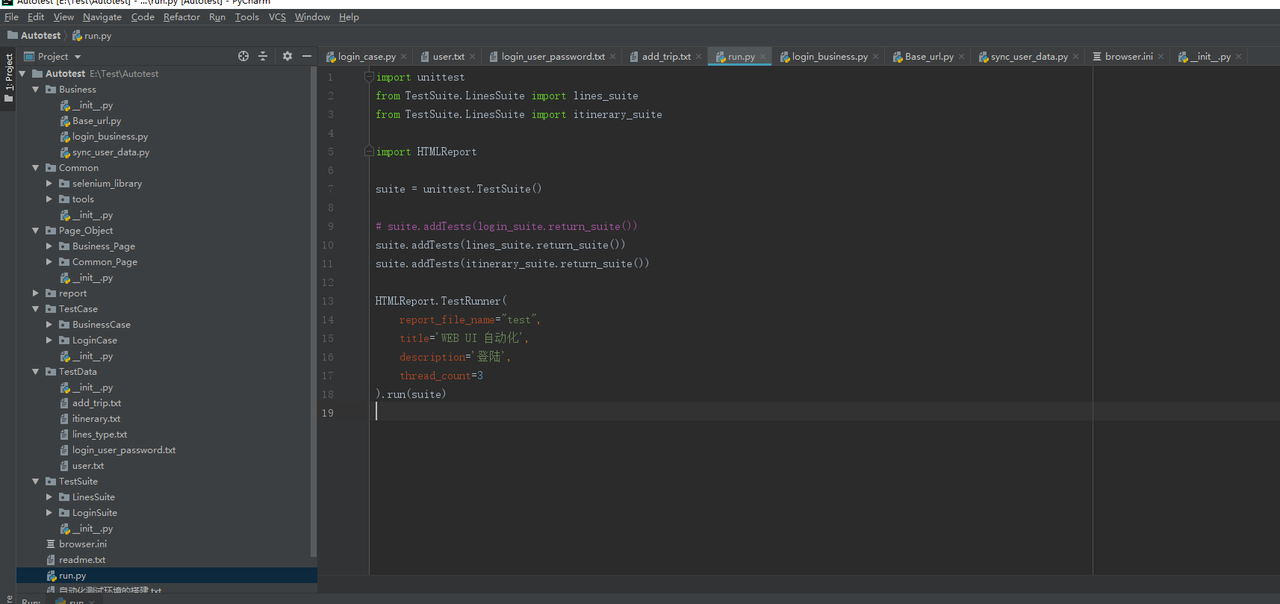This screenshot has height=604, width=1280.
Task: Switch to the sync_user_data.py tab
Action: [x=1029, y=57]
